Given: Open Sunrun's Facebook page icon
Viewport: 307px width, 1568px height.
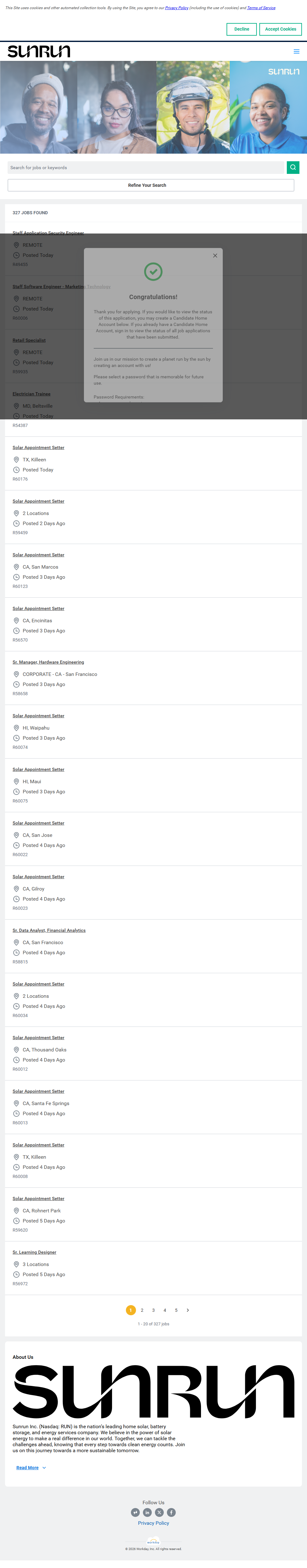Looking at the screenshot, I should coord(171,1512).
